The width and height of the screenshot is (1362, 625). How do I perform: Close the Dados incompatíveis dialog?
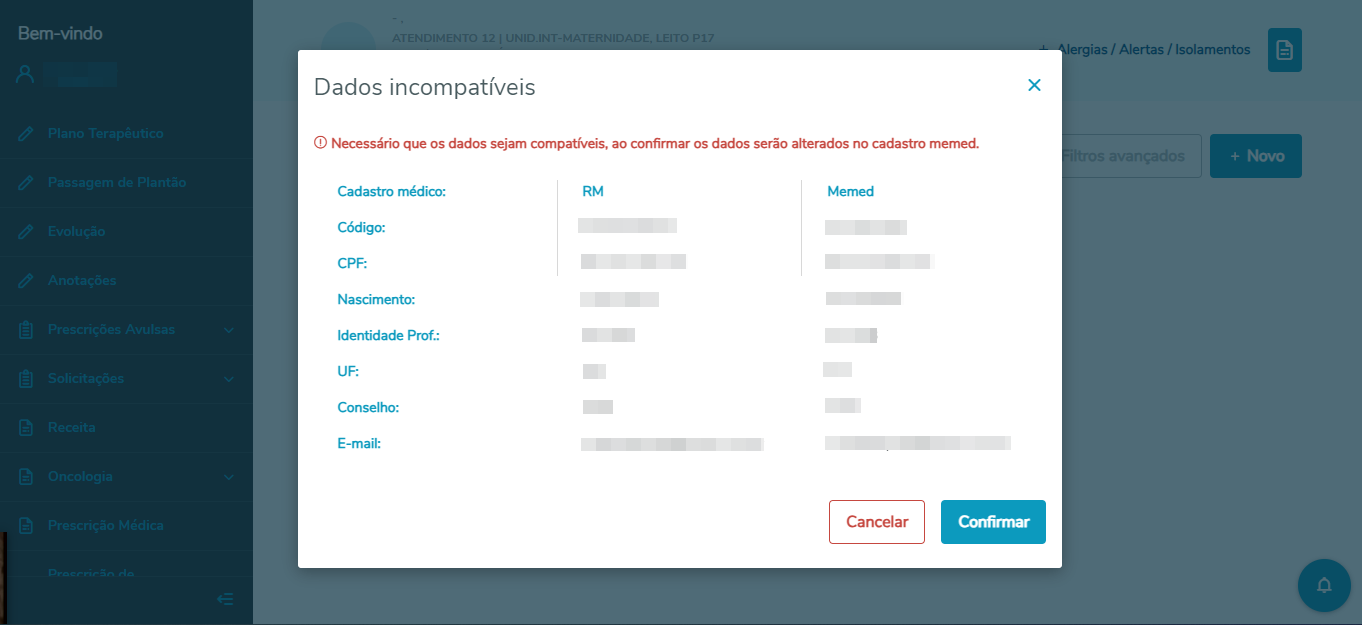pyautogui.click(x=1034, y=85)
